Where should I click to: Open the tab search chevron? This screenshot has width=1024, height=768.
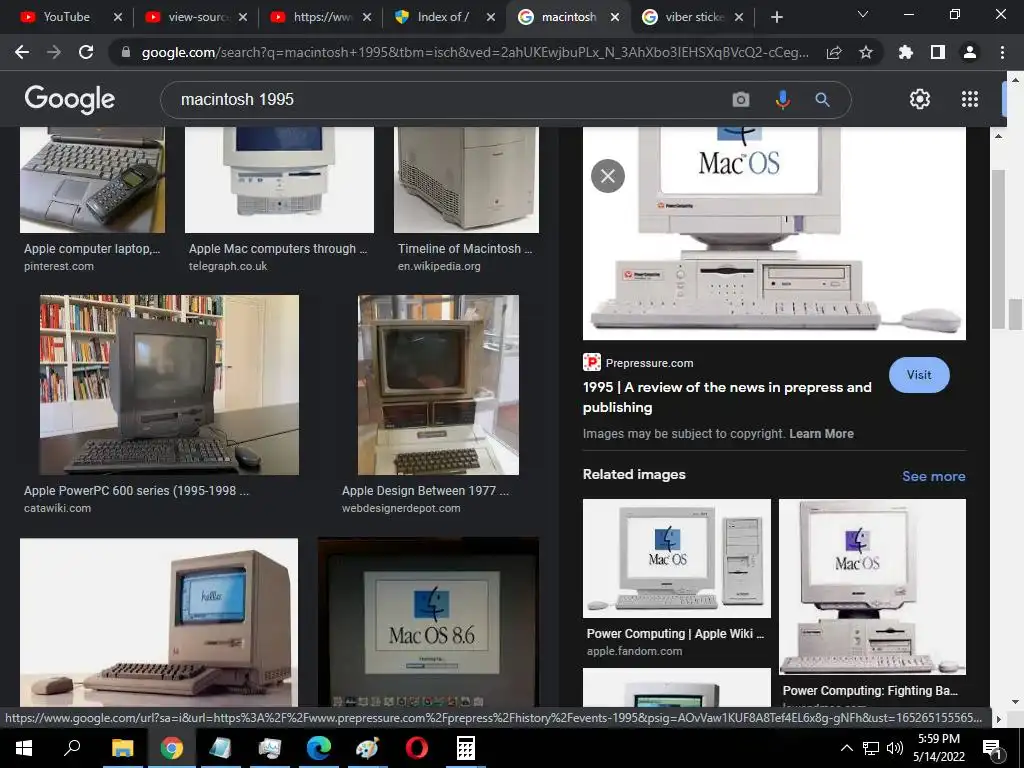pyautogui.click(x=863, y=14)
